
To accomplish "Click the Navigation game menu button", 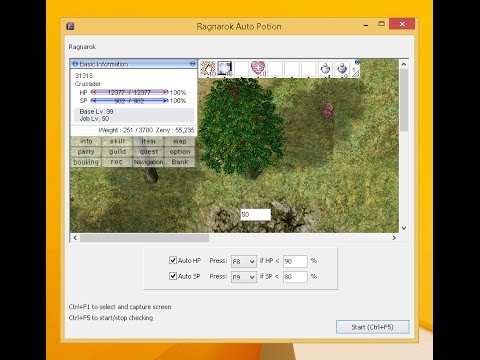I will (148, 162).
